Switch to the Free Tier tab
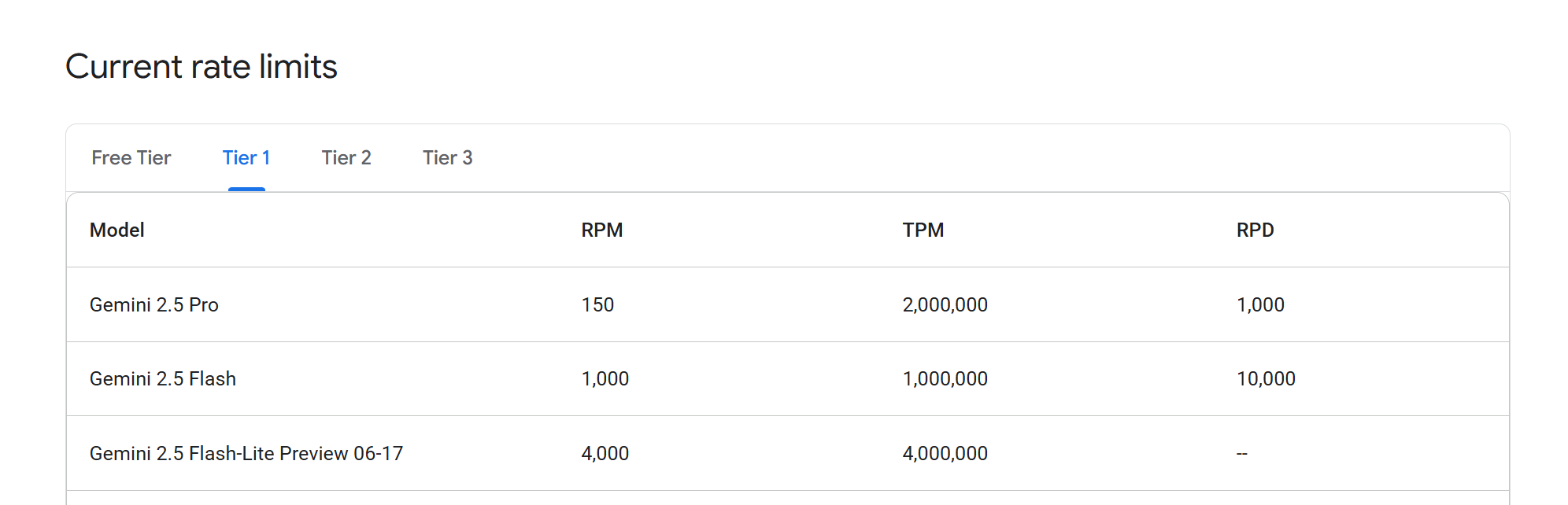The height and width of the screenshot is (505, 1568). click(131, 158)
